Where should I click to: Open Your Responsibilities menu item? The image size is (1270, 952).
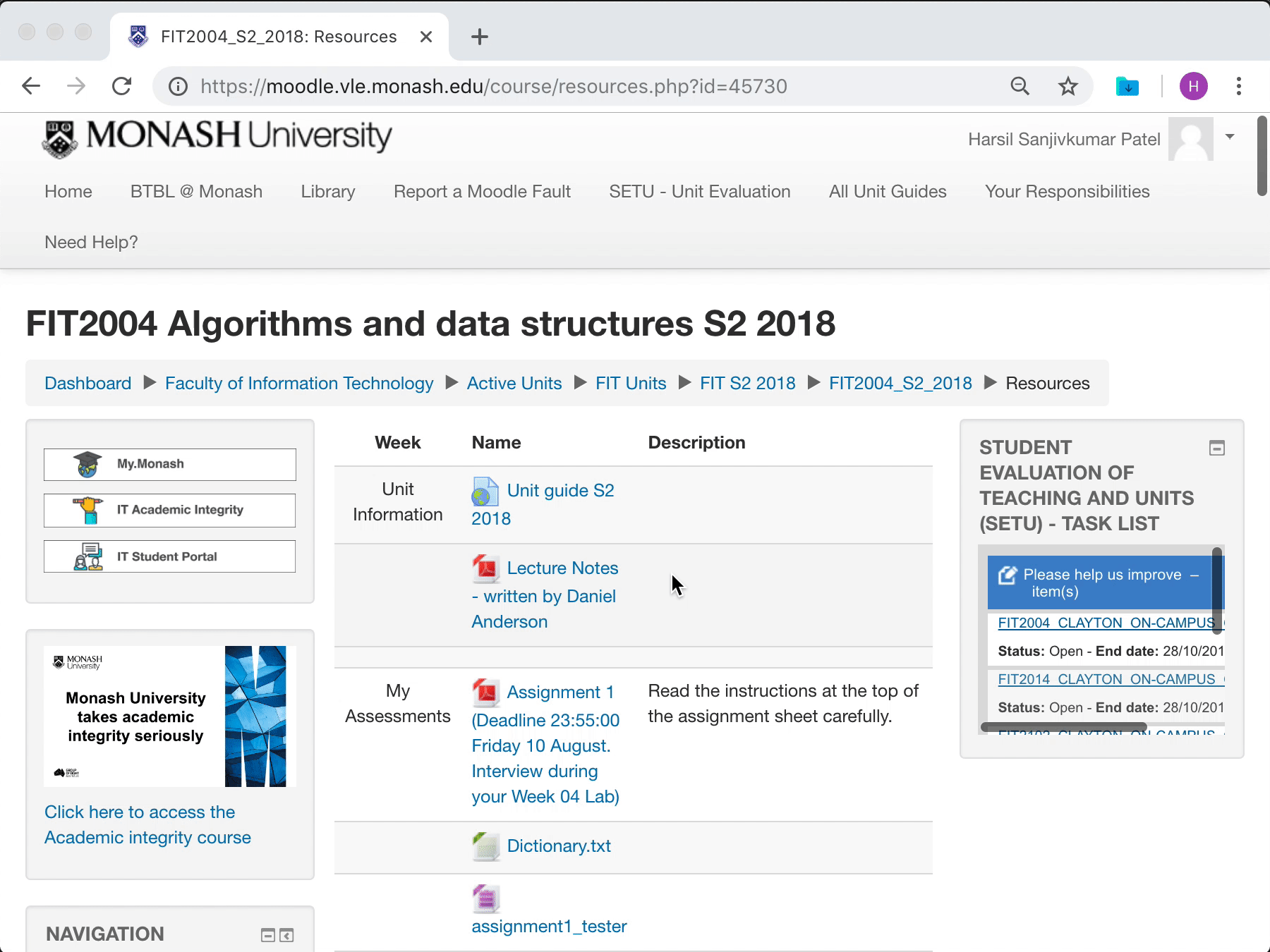coord(1068,192)
